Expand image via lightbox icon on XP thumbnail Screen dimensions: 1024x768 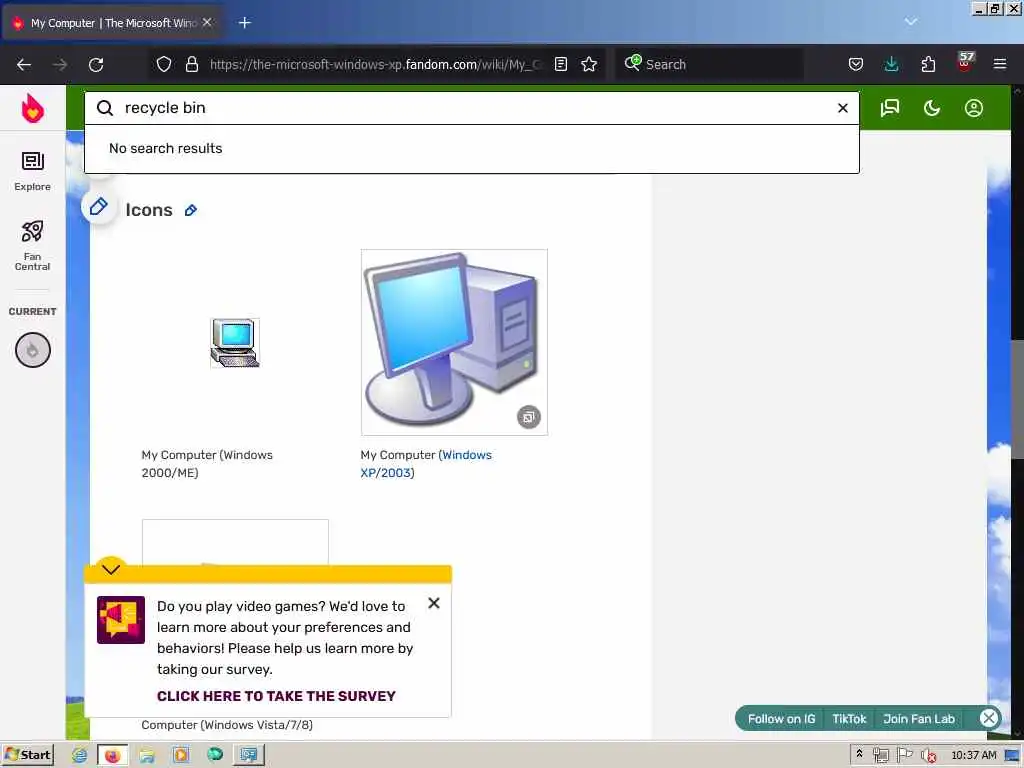coord(529,417)
